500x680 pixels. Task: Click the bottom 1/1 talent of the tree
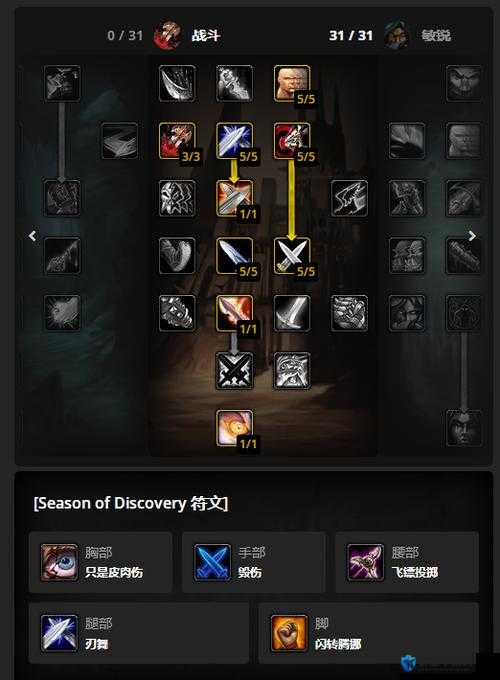point(235,428)
